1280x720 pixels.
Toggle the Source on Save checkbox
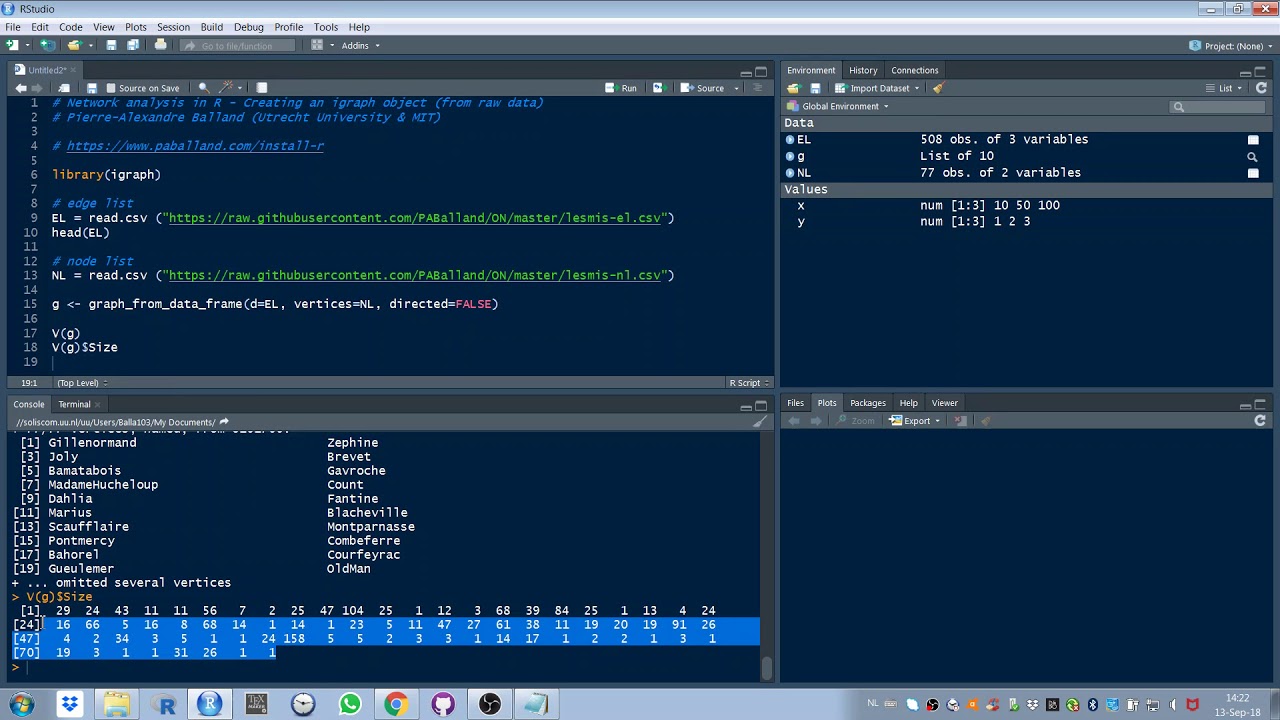111,88
